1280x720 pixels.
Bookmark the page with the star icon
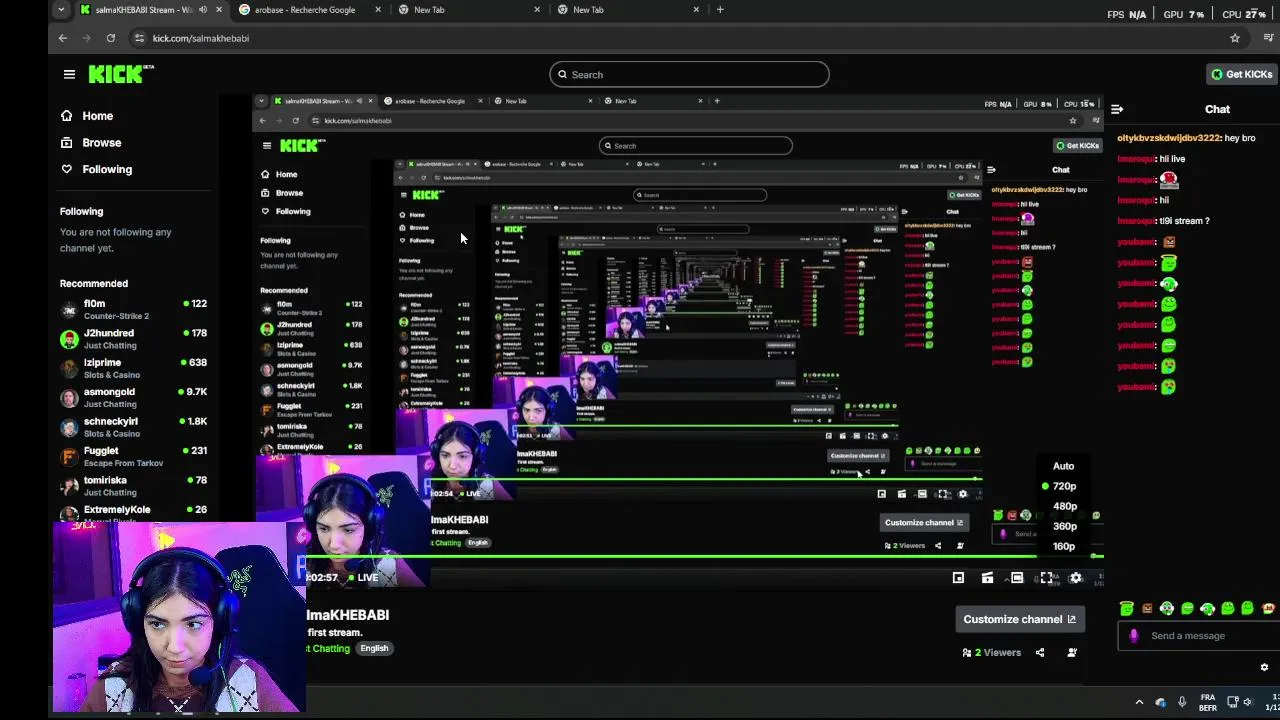tap(1235, 38)
